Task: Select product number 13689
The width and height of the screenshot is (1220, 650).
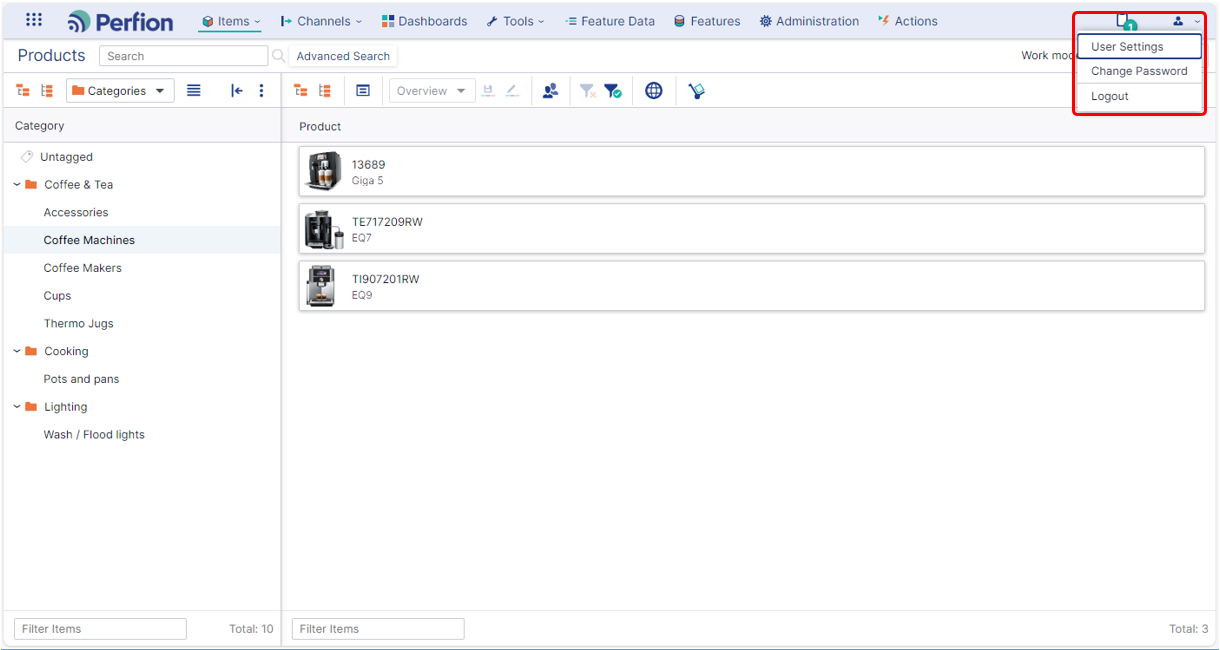Action: [x=368, y=165]
